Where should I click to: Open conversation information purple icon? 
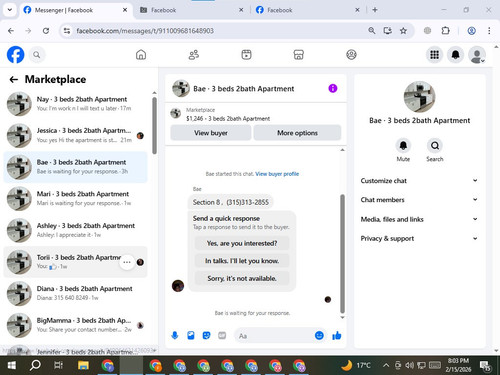tap(333, 88)
